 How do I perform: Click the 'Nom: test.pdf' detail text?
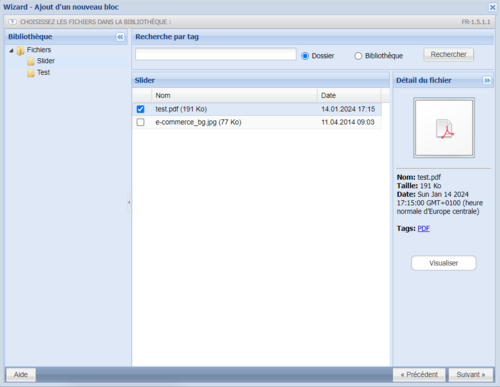(x=419, y=177)
